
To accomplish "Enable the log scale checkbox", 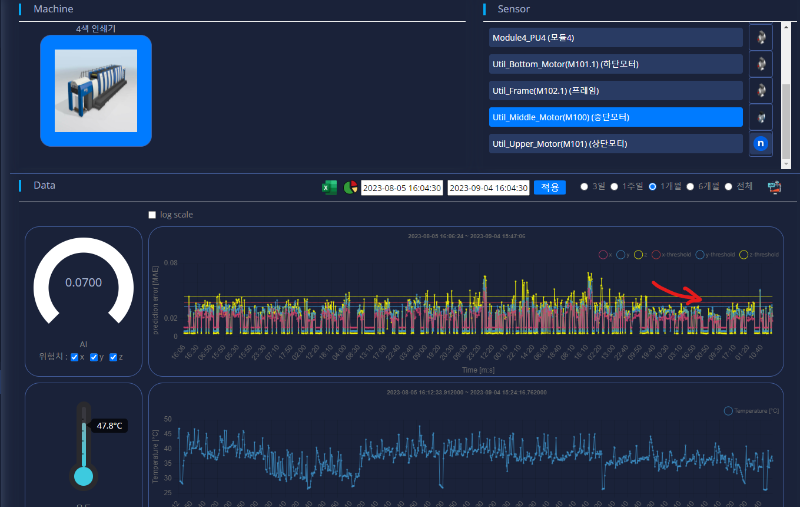I will (152, 215).
